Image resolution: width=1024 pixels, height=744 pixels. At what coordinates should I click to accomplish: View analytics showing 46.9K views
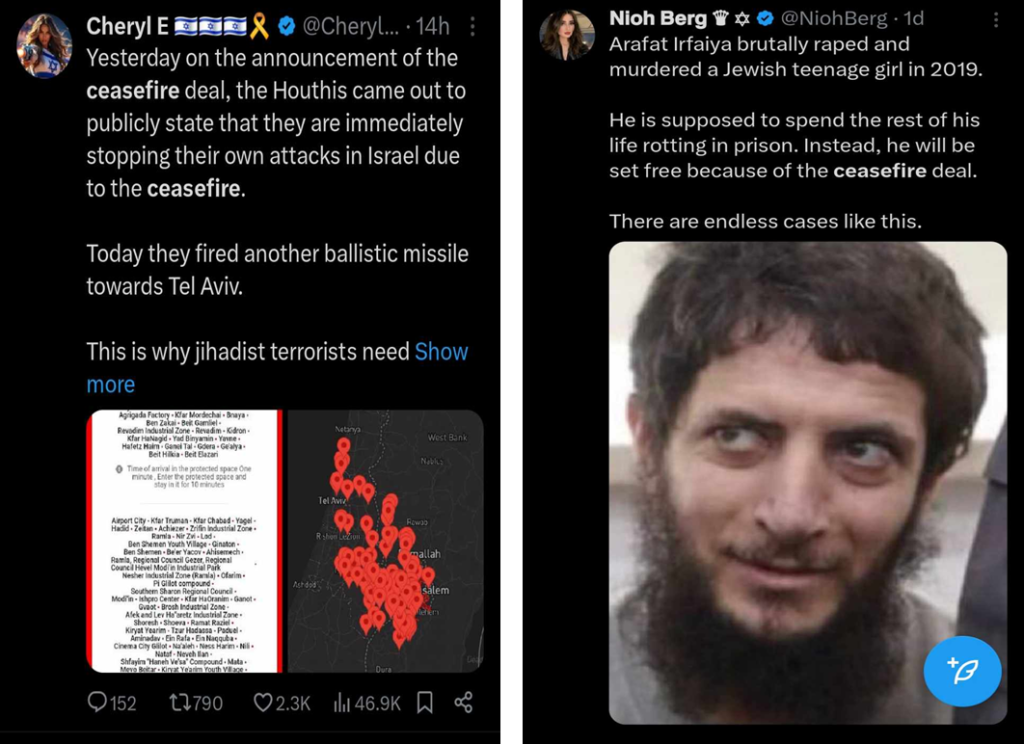(x=367, y=703)
